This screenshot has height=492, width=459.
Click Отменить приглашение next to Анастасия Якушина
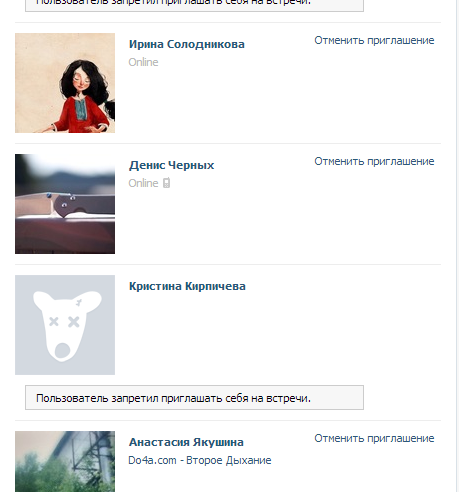(x=374, y=438)
